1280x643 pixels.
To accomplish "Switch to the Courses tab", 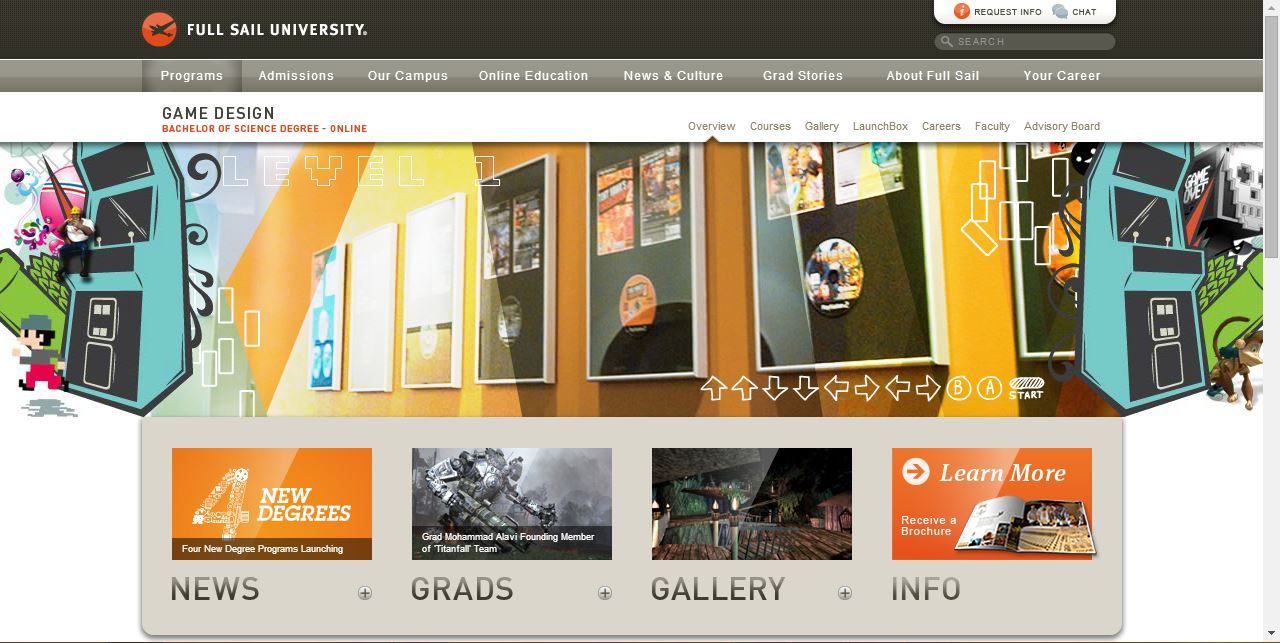I will (770, 126).
